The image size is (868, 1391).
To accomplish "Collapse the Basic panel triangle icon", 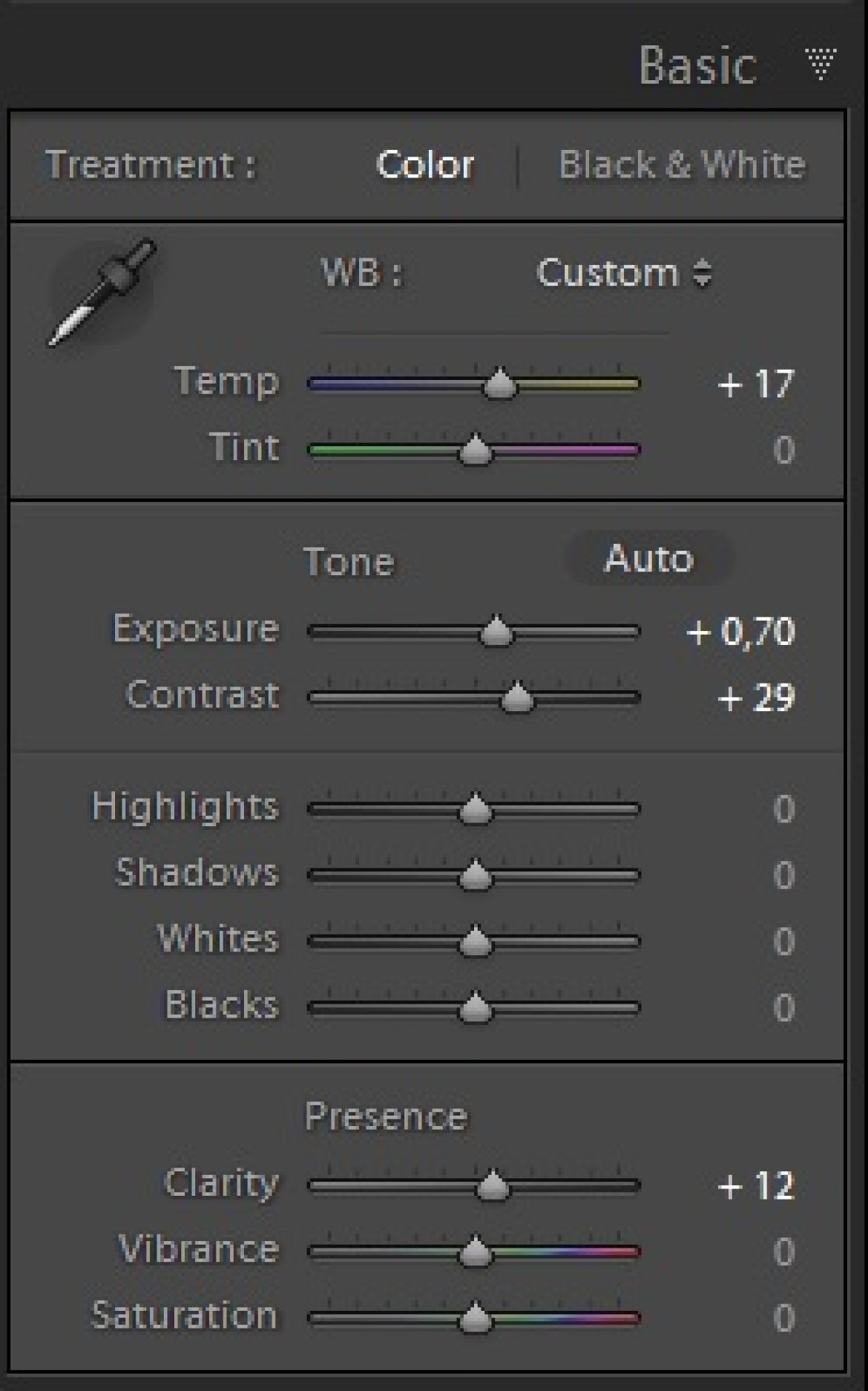I will 821,64.
